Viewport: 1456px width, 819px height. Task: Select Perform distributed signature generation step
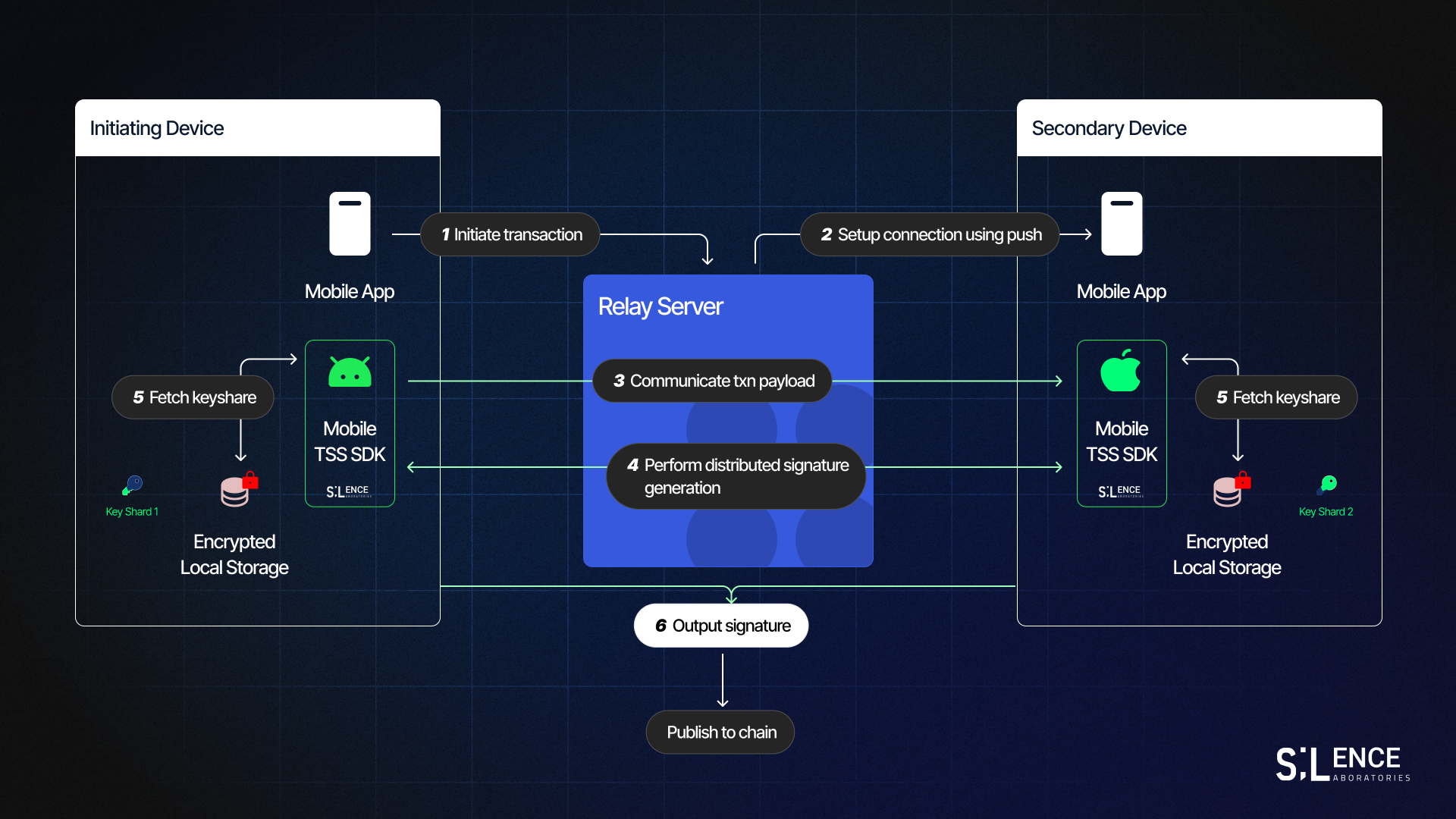pyautogui.click(x=736, y=476)
